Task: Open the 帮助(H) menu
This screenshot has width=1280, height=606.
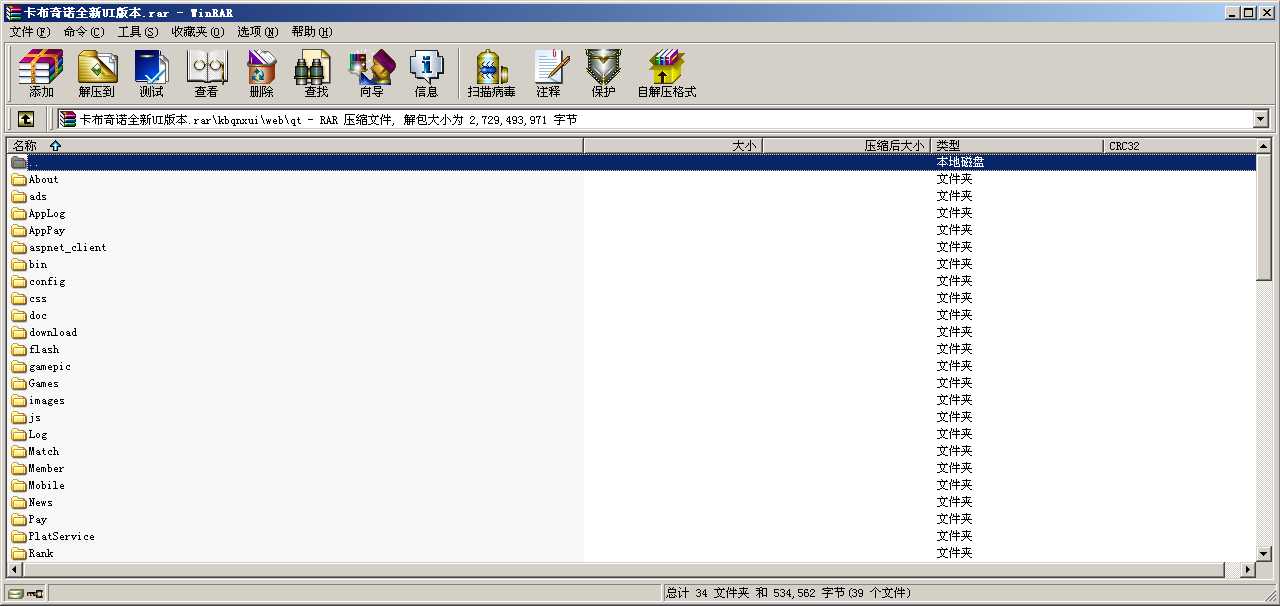Action: (312, 32)
